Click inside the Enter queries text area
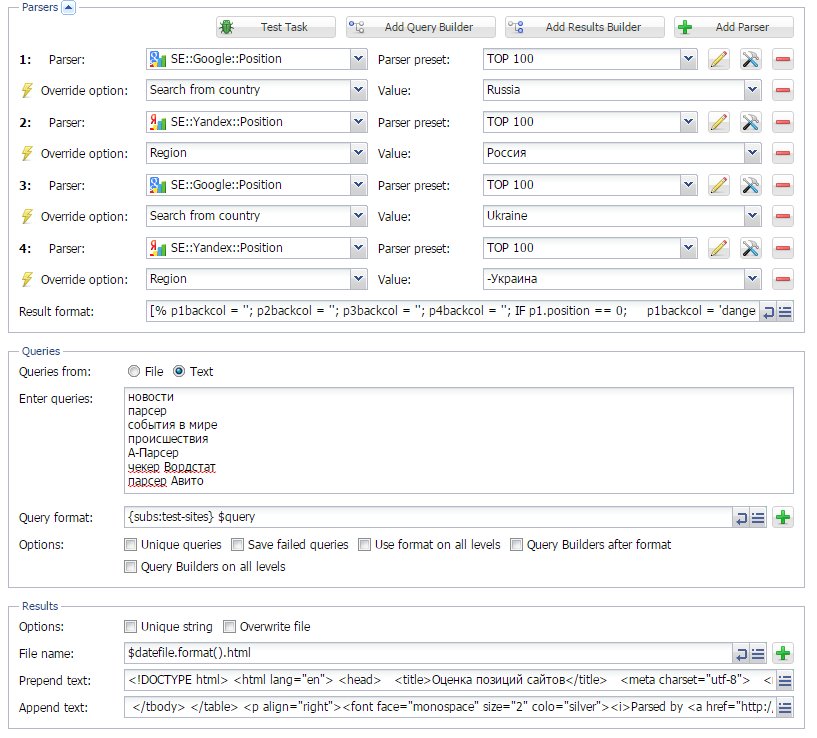Image resolution: width=817 pixels, height=738 pixels. 460,440
